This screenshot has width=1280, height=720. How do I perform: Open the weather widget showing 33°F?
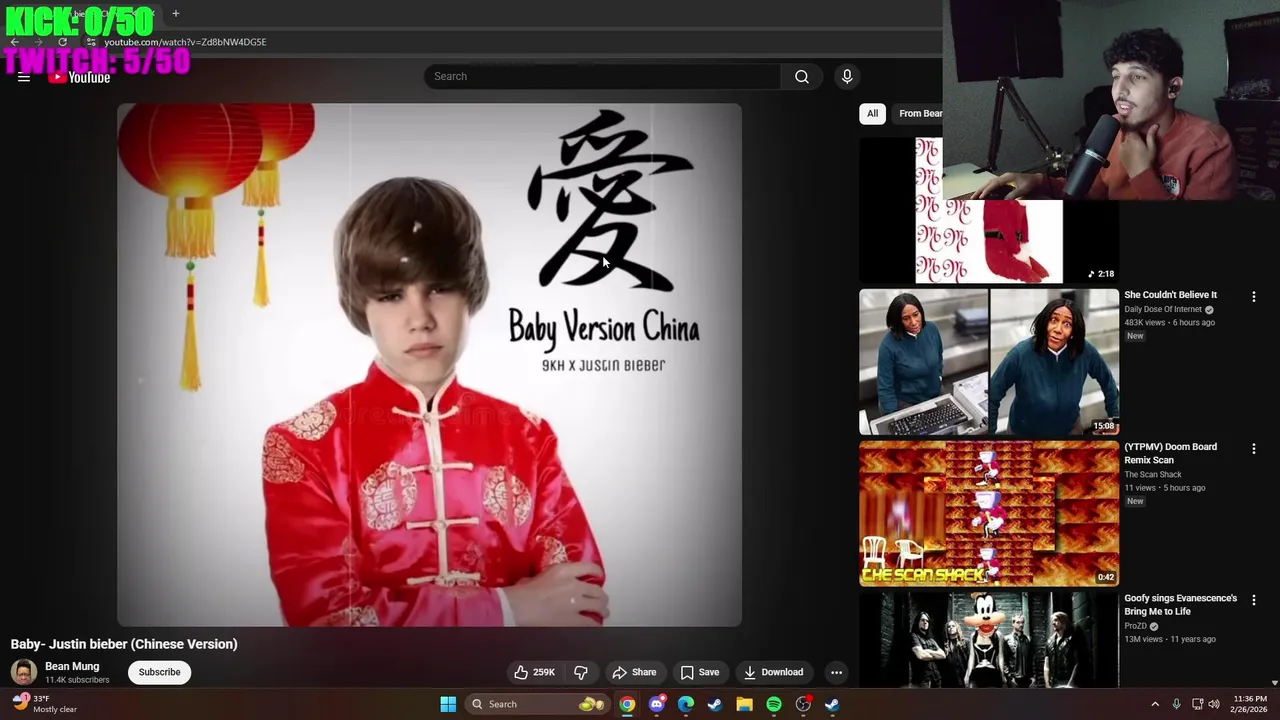click(x=45, y=704)
